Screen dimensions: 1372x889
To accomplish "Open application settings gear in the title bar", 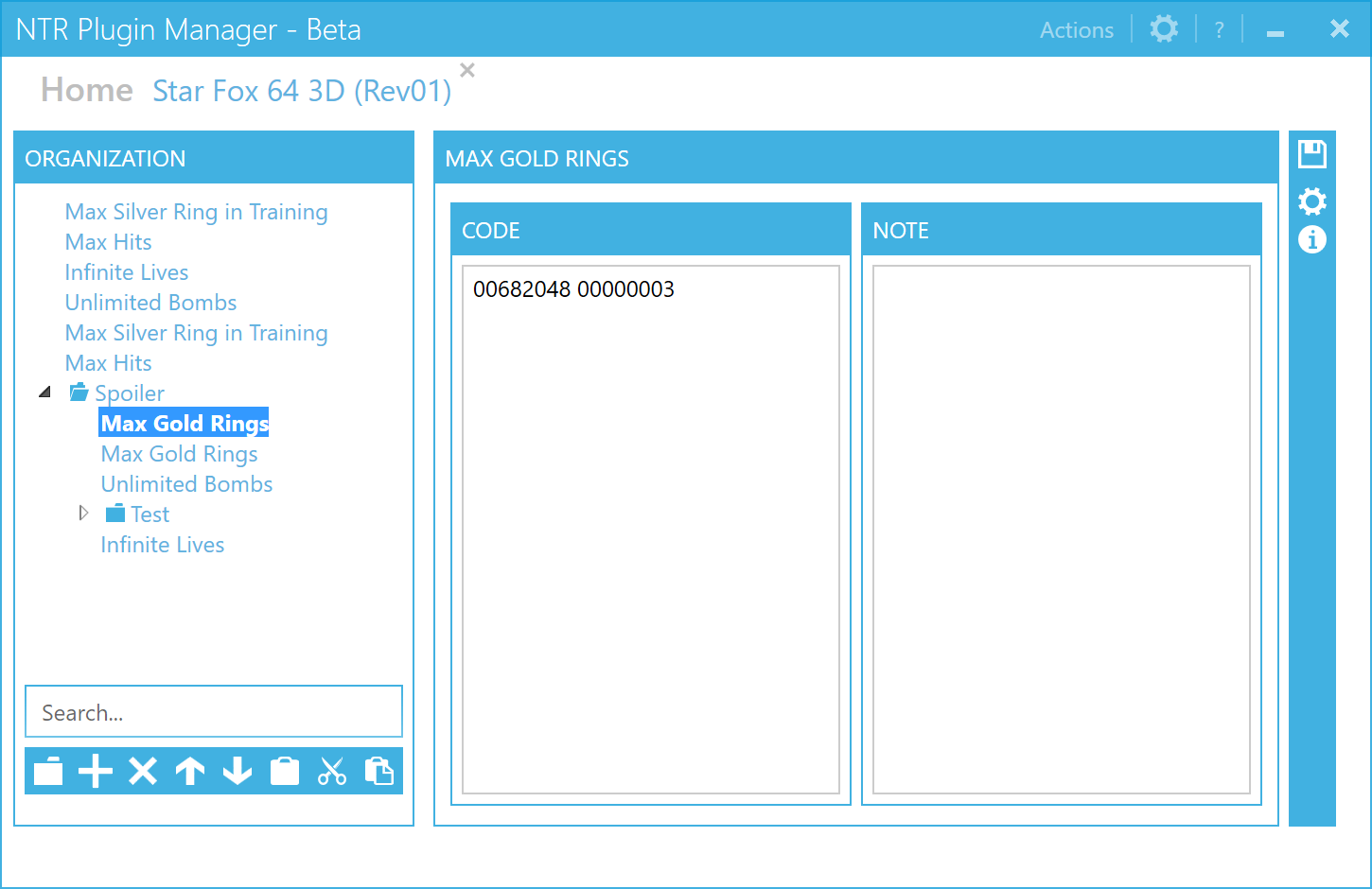I will [1164, 28].
